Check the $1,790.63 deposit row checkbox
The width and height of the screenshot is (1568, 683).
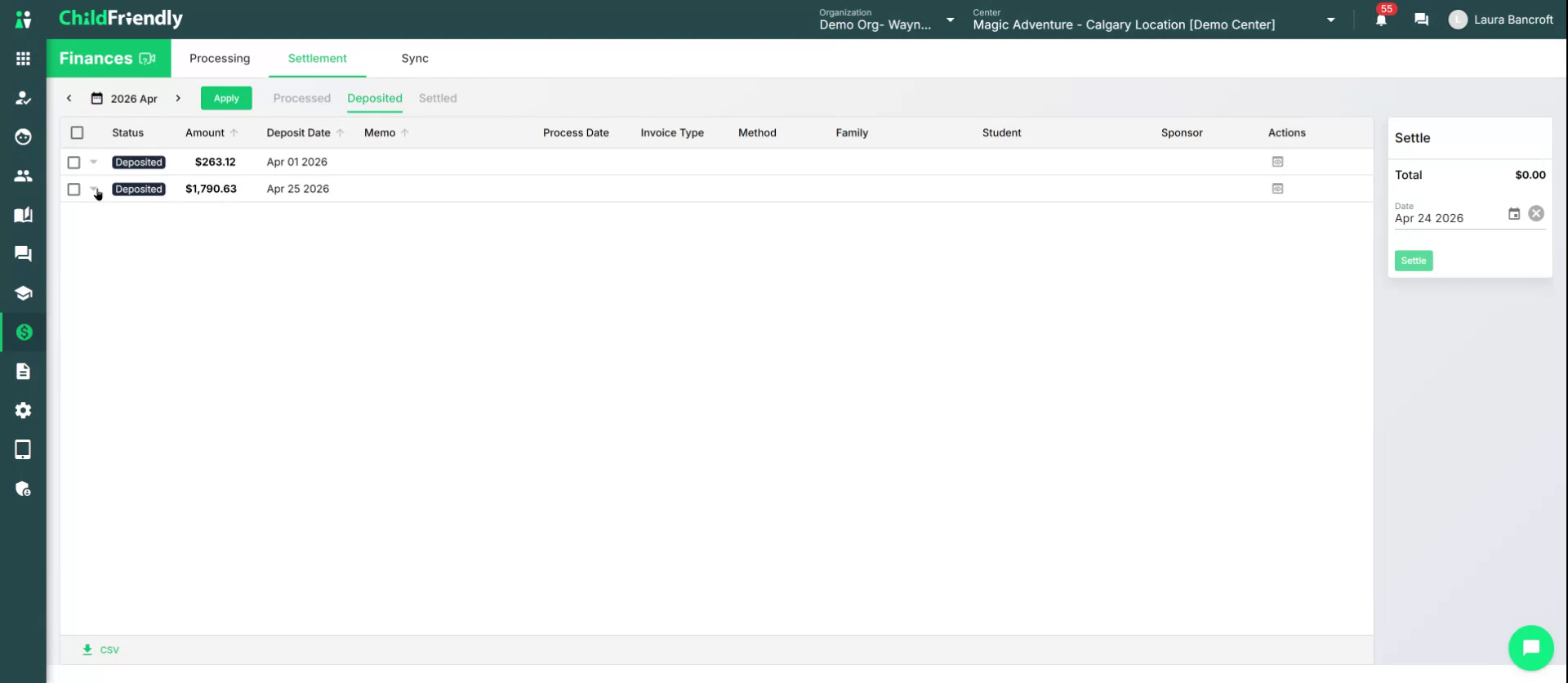coord(73,190)
